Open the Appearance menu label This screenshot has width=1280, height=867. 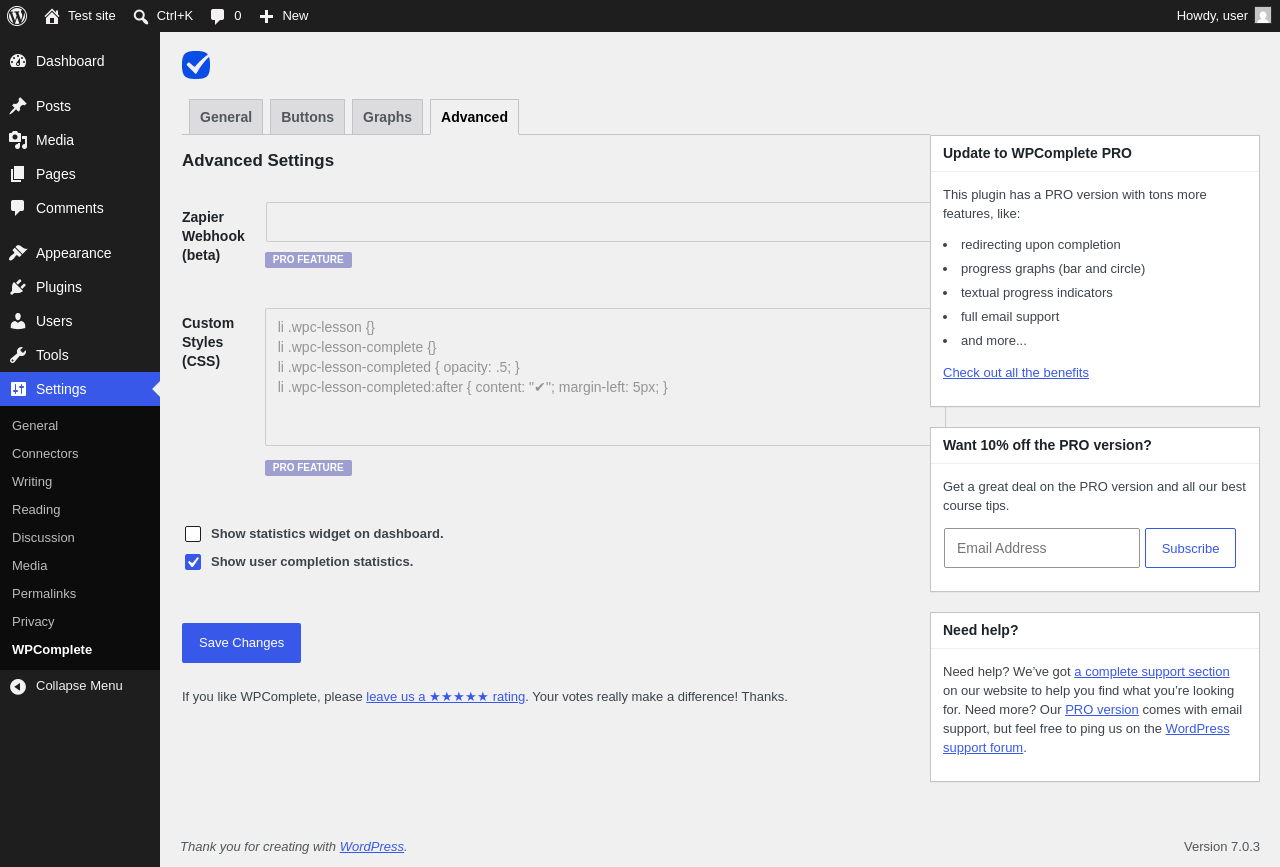[x=74, y=253]
